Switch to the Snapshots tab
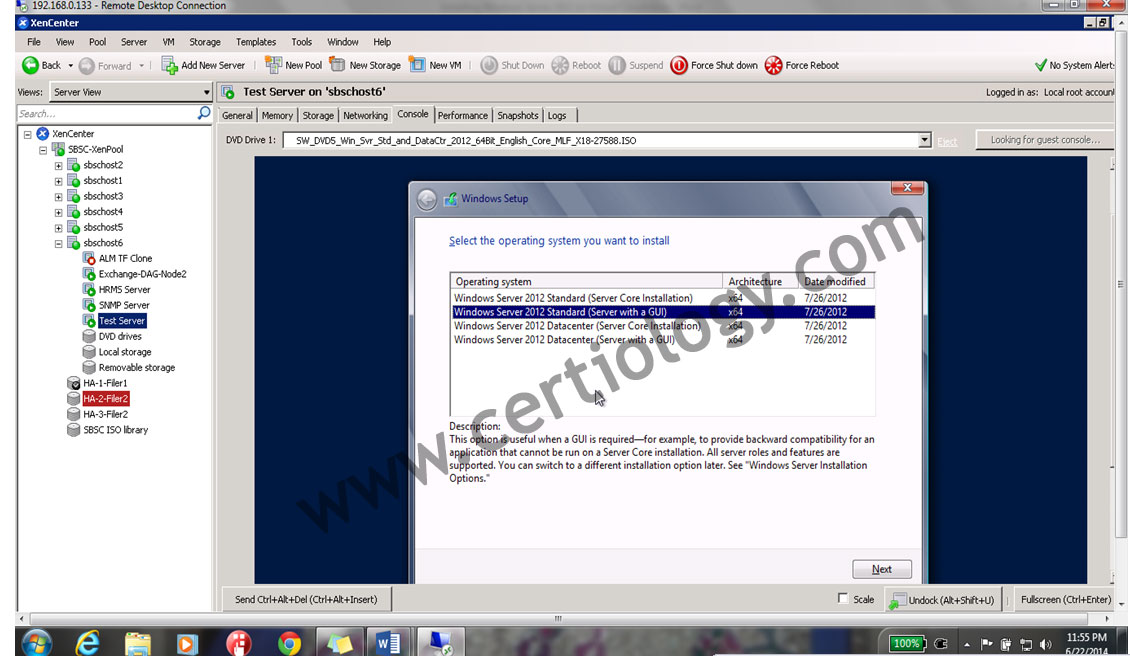The image size is (1130, 656). point(517,115)
